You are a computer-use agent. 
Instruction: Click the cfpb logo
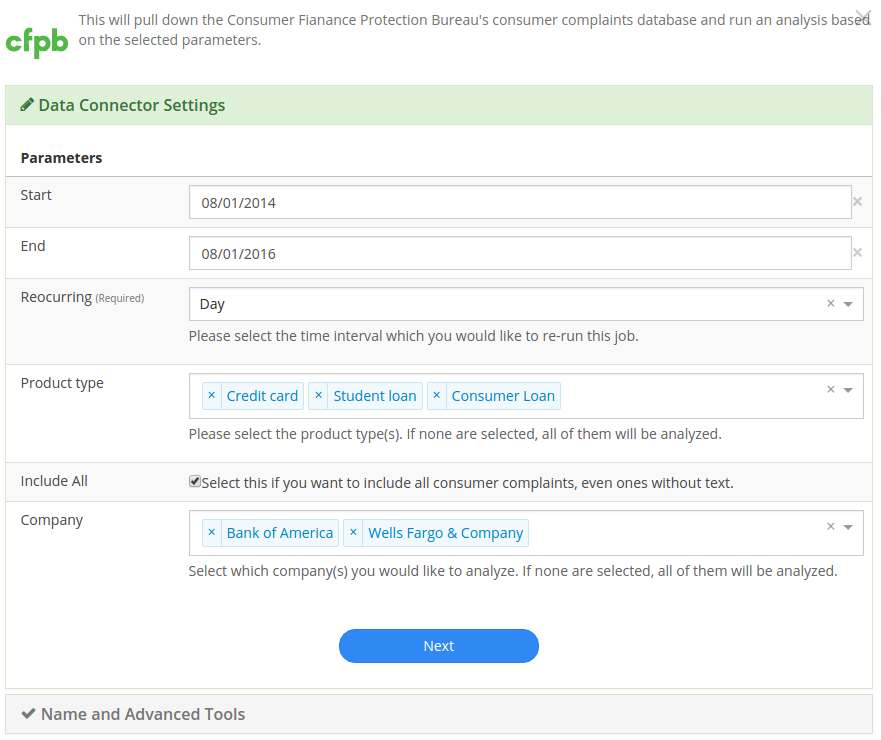[37, 42]
